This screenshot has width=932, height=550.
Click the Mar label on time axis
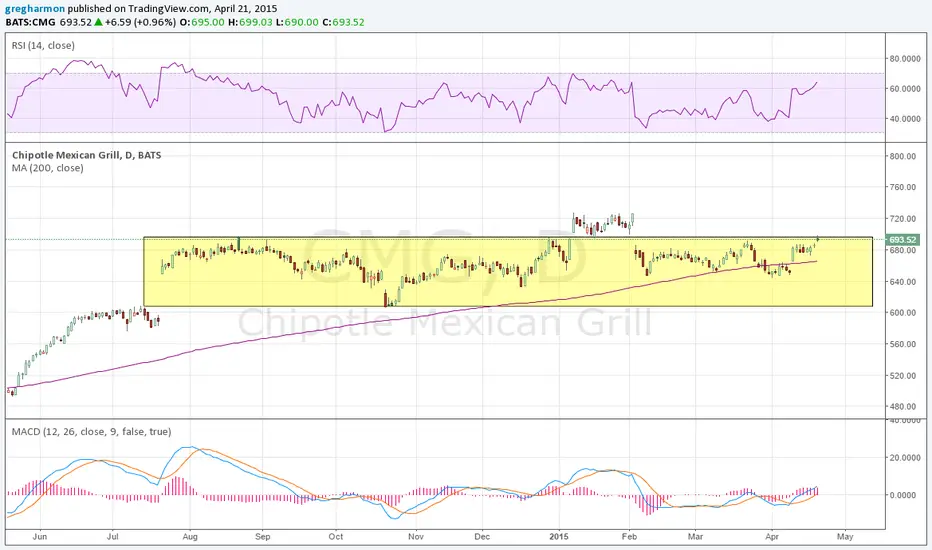[x=695, y=536]
